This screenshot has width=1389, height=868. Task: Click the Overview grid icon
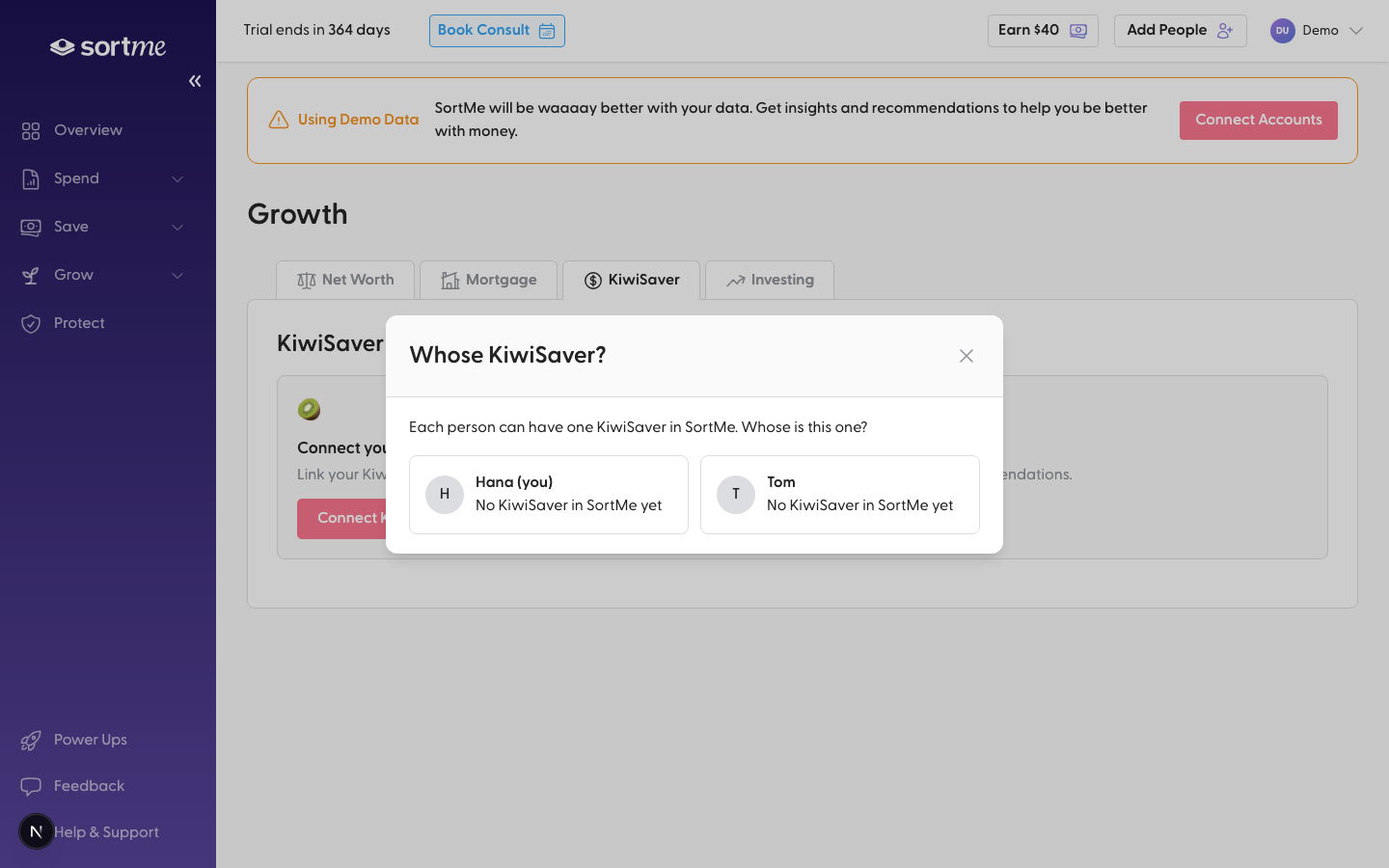tap(31, 130)
